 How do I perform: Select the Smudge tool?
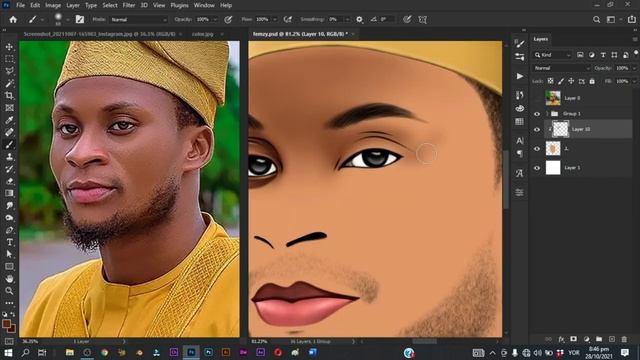pyautogui.click(x=9, y=205)
